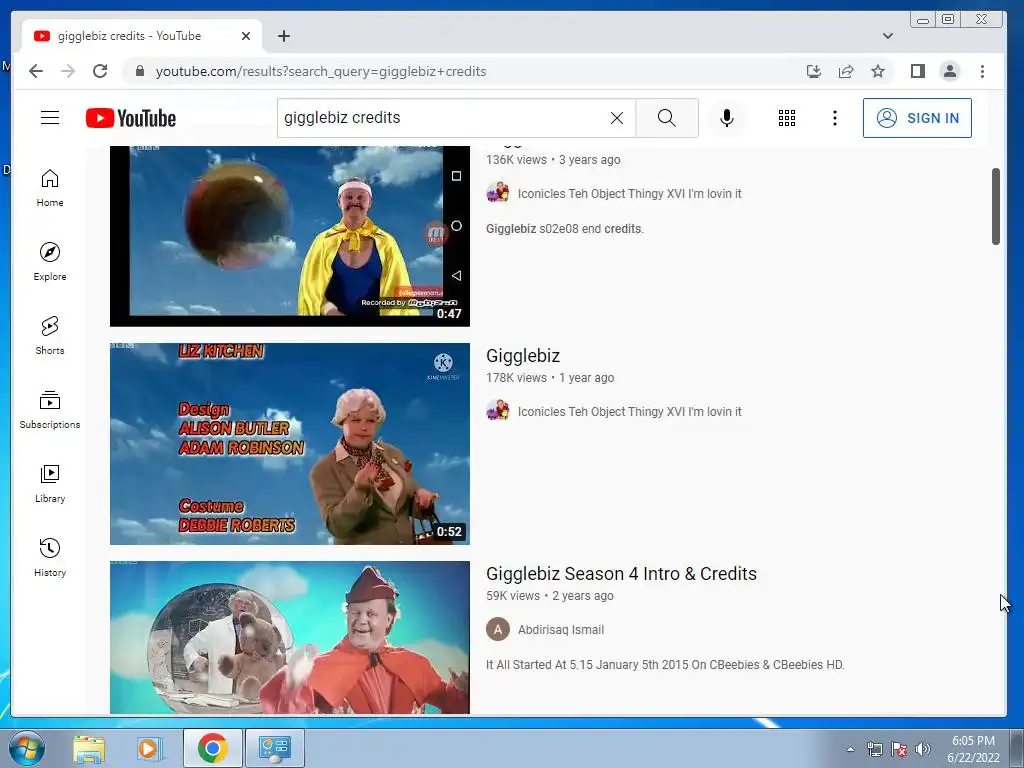
Task: Open the 0:47 video thumbnail
Action: point(289,236)
